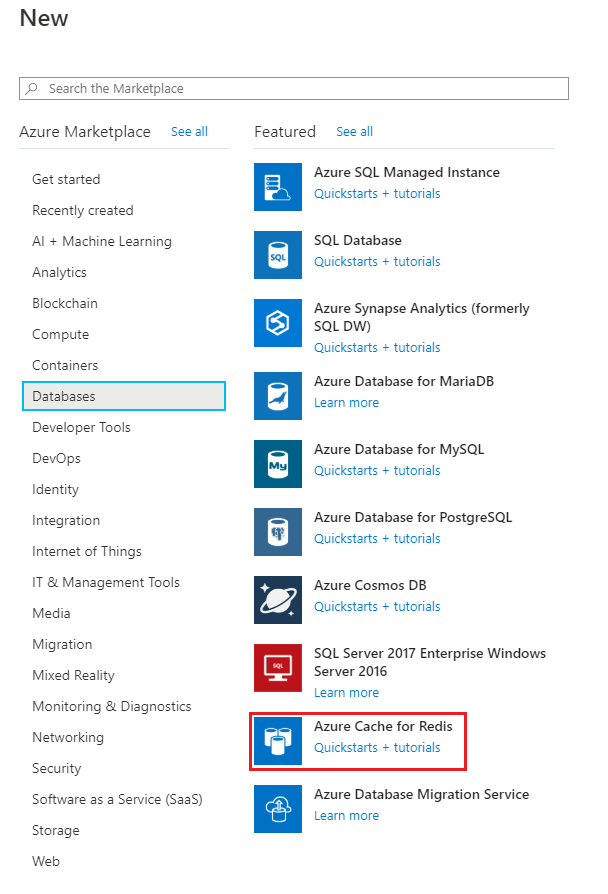Select the Databases category
Image resolution: width=608 pixels, height=894 pixels.
[124, 396]
